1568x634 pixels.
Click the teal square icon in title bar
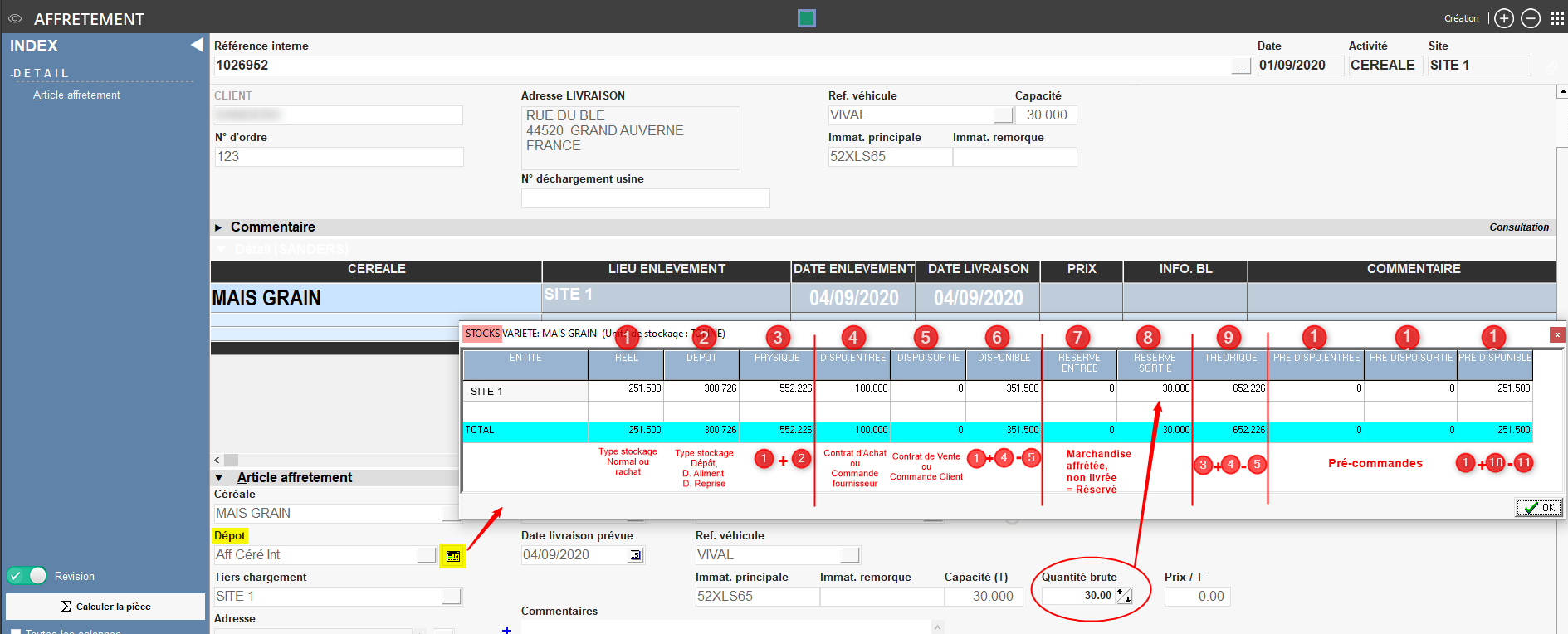point(807,18)
